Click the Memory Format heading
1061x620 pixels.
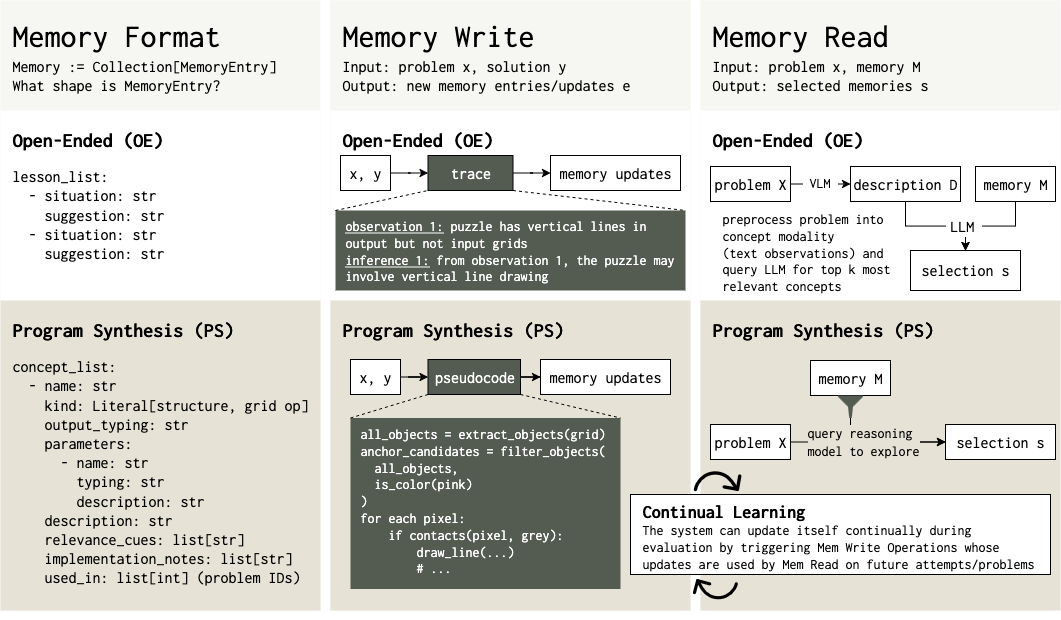115,38
